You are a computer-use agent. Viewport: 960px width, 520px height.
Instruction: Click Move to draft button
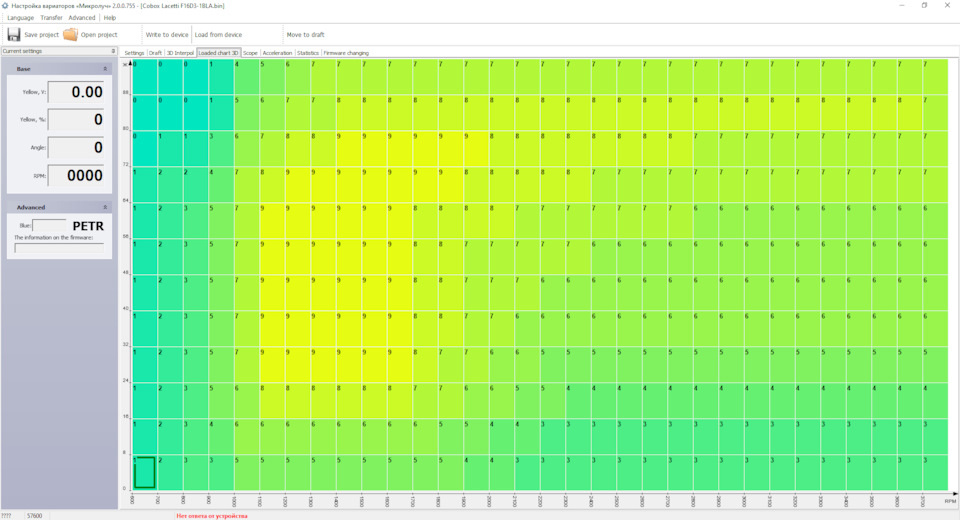(x=305, y=34)
